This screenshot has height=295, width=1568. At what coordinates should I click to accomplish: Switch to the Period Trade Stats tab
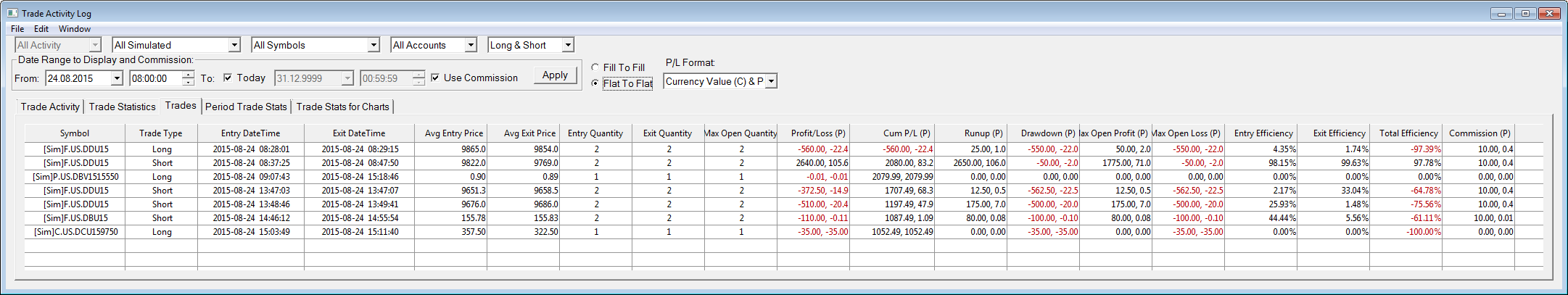(x=246, y=107)
